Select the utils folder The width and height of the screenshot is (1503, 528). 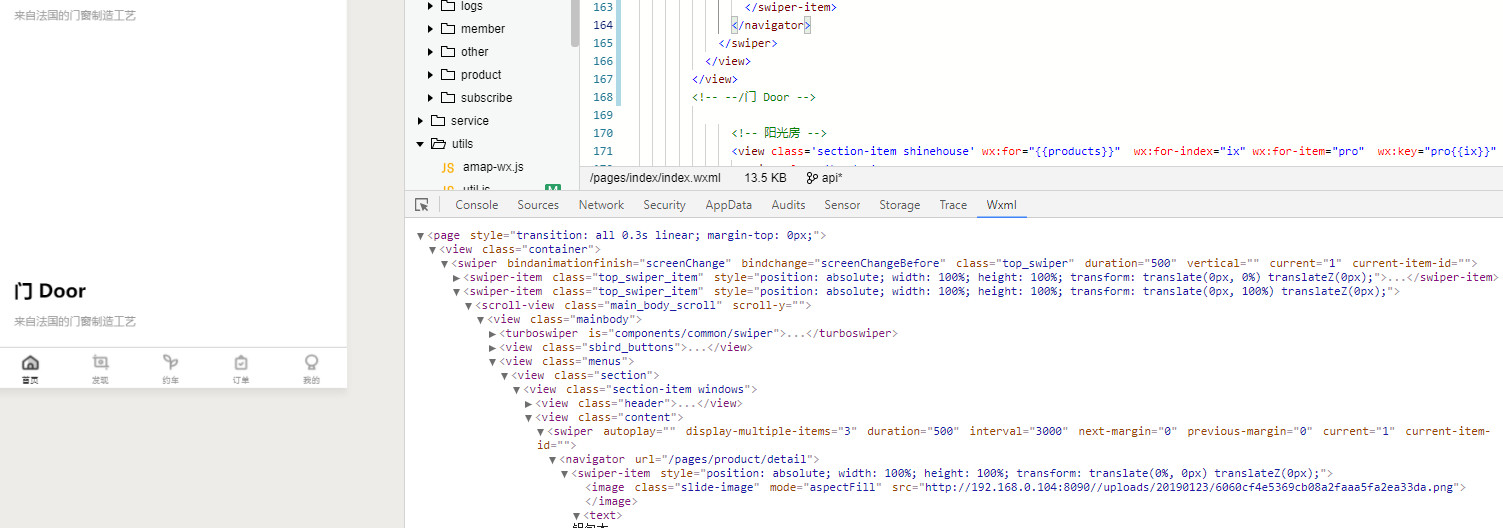pyautogui.click(x=462, y=144)
